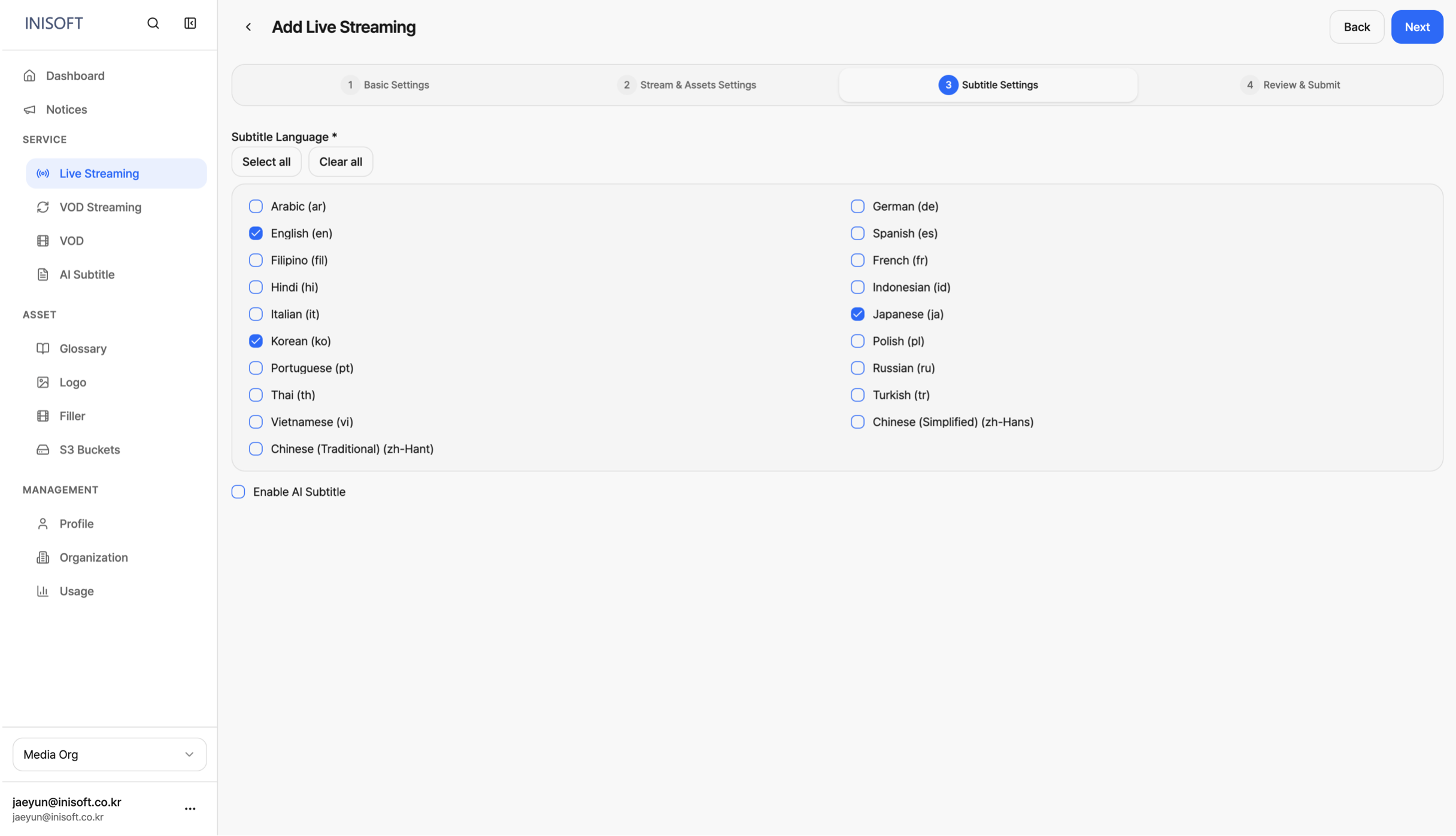
Task: Open the search icon in sidebar header
Action: (x=153, y=23)
